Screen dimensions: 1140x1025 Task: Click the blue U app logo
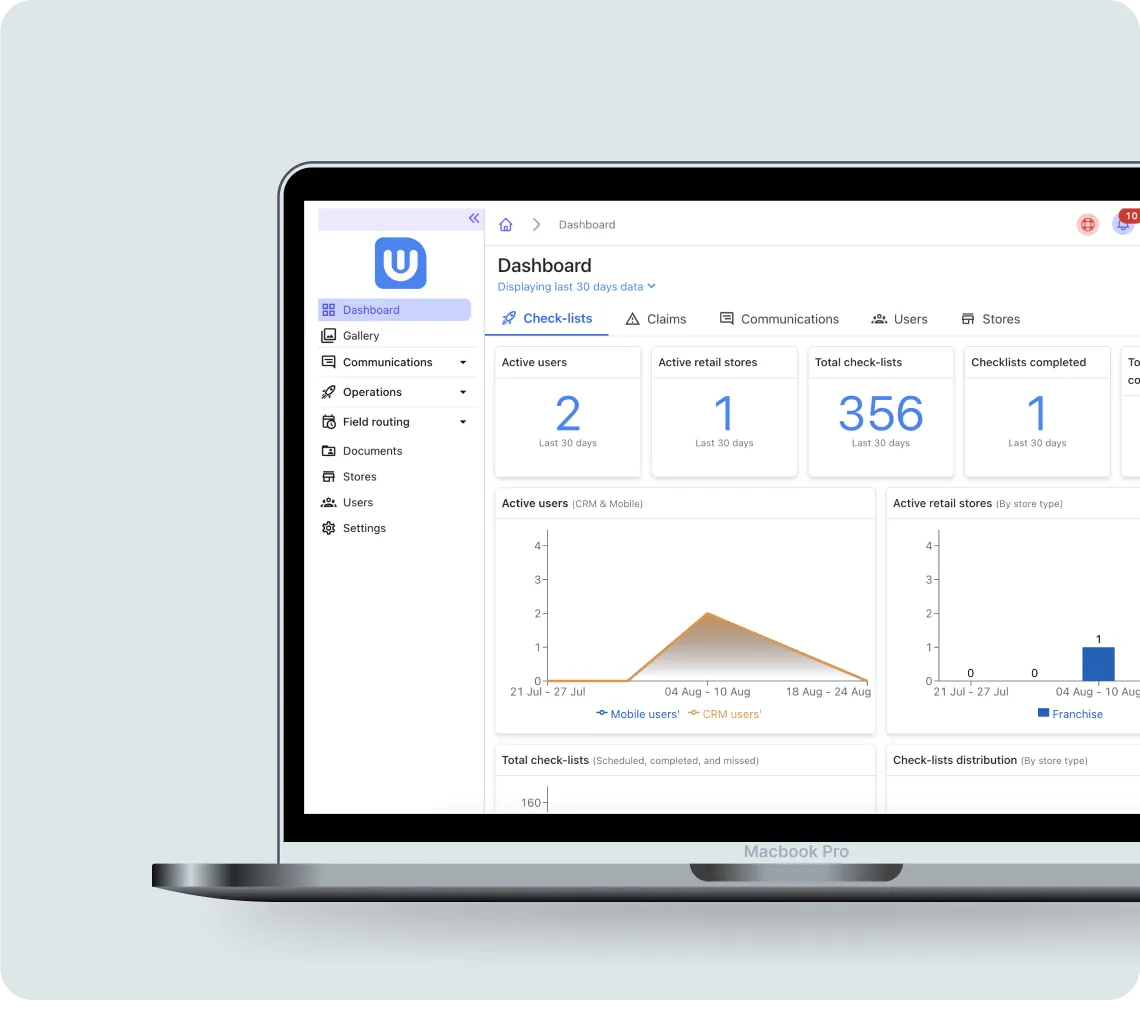pyautogui.click(x=400, y=263)
